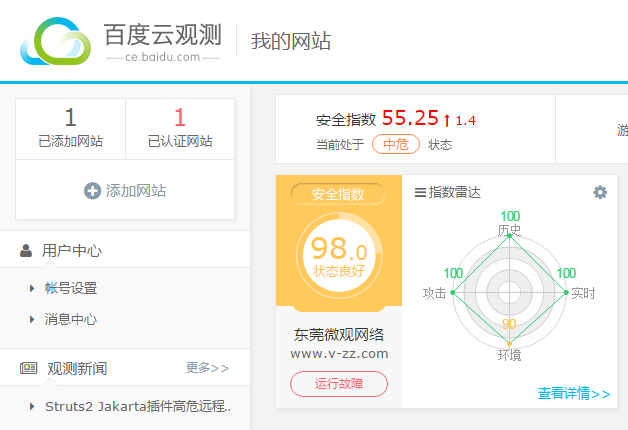This screenshot has width=628, height=430.
Task: Click the red up arrow beside 55.25
Action: [x=447, y=120]
